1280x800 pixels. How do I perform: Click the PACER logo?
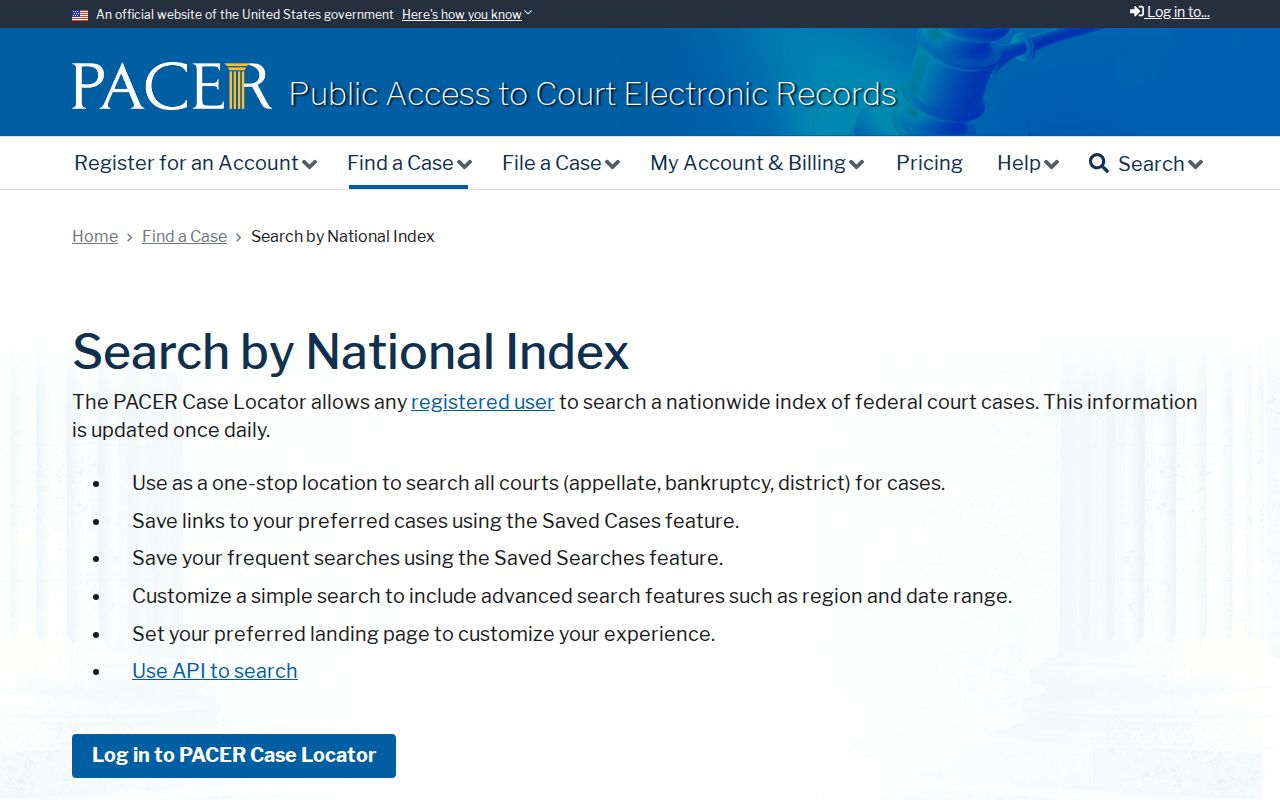coord(171,86)
